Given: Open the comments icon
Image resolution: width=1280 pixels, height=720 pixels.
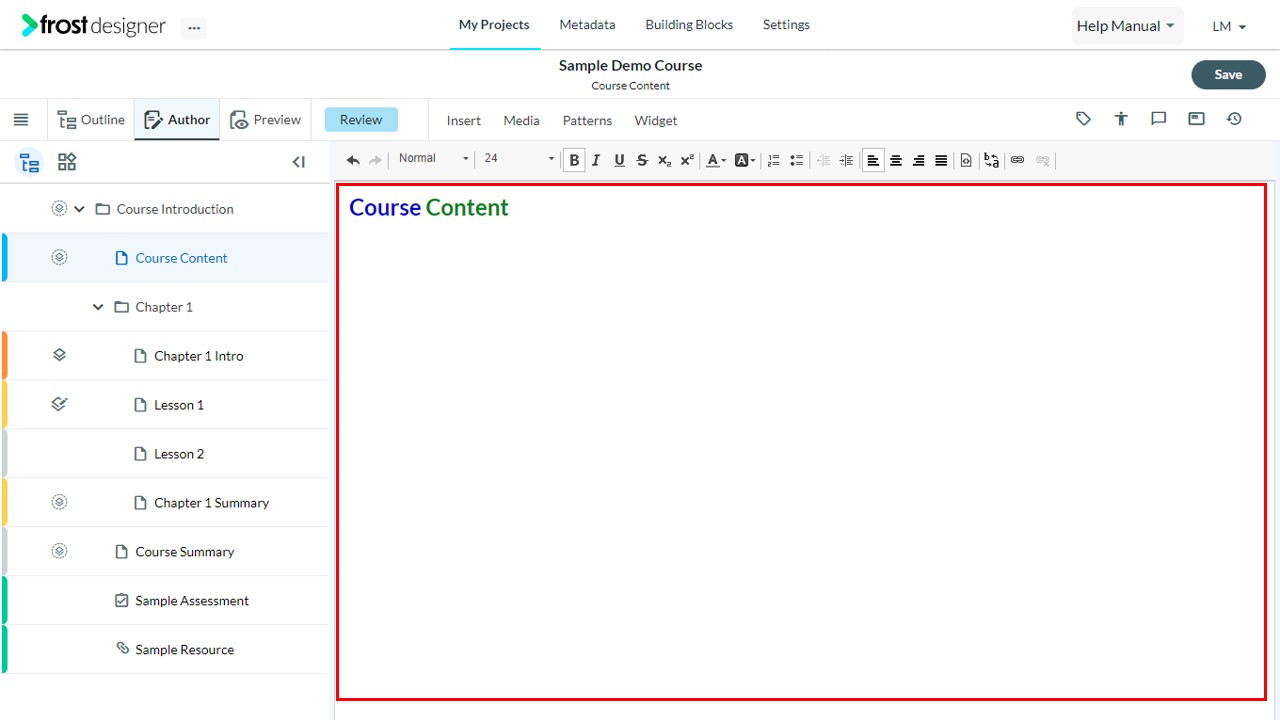Looking at the screenshot, I should pyautogui.click(x=1159, y=119).
